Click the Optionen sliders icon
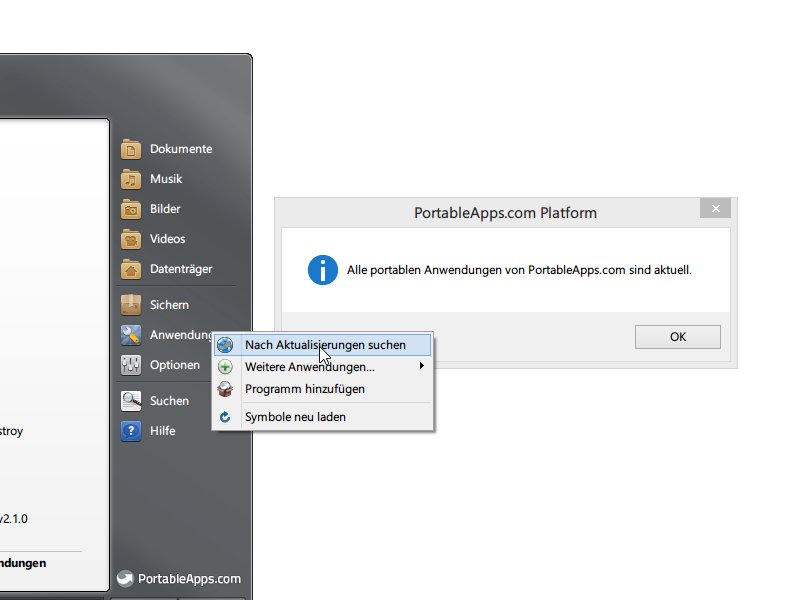Viewport: 800px width, 600px height. [131, 365]
